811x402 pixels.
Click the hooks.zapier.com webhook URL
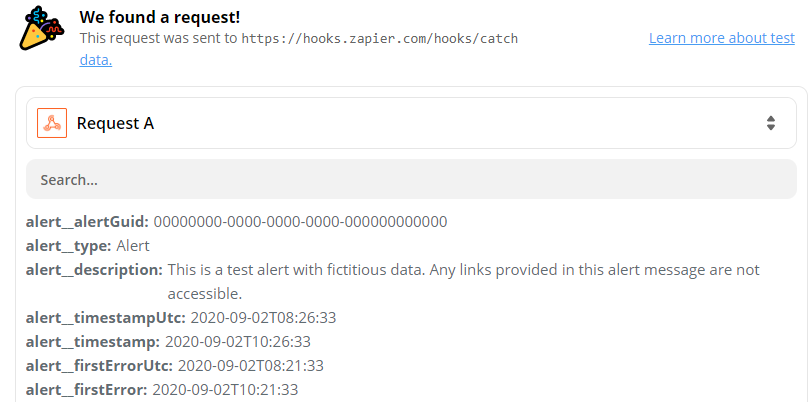pyautogui.click(x=379, y=38)
